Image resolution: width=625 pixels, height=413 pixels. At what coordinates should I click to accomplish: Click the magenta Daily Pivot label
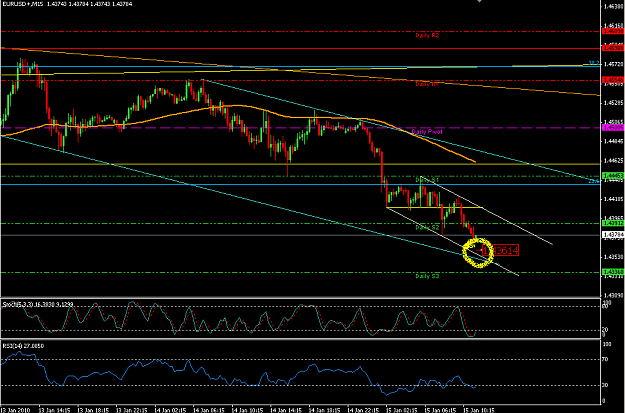(427, 132)
